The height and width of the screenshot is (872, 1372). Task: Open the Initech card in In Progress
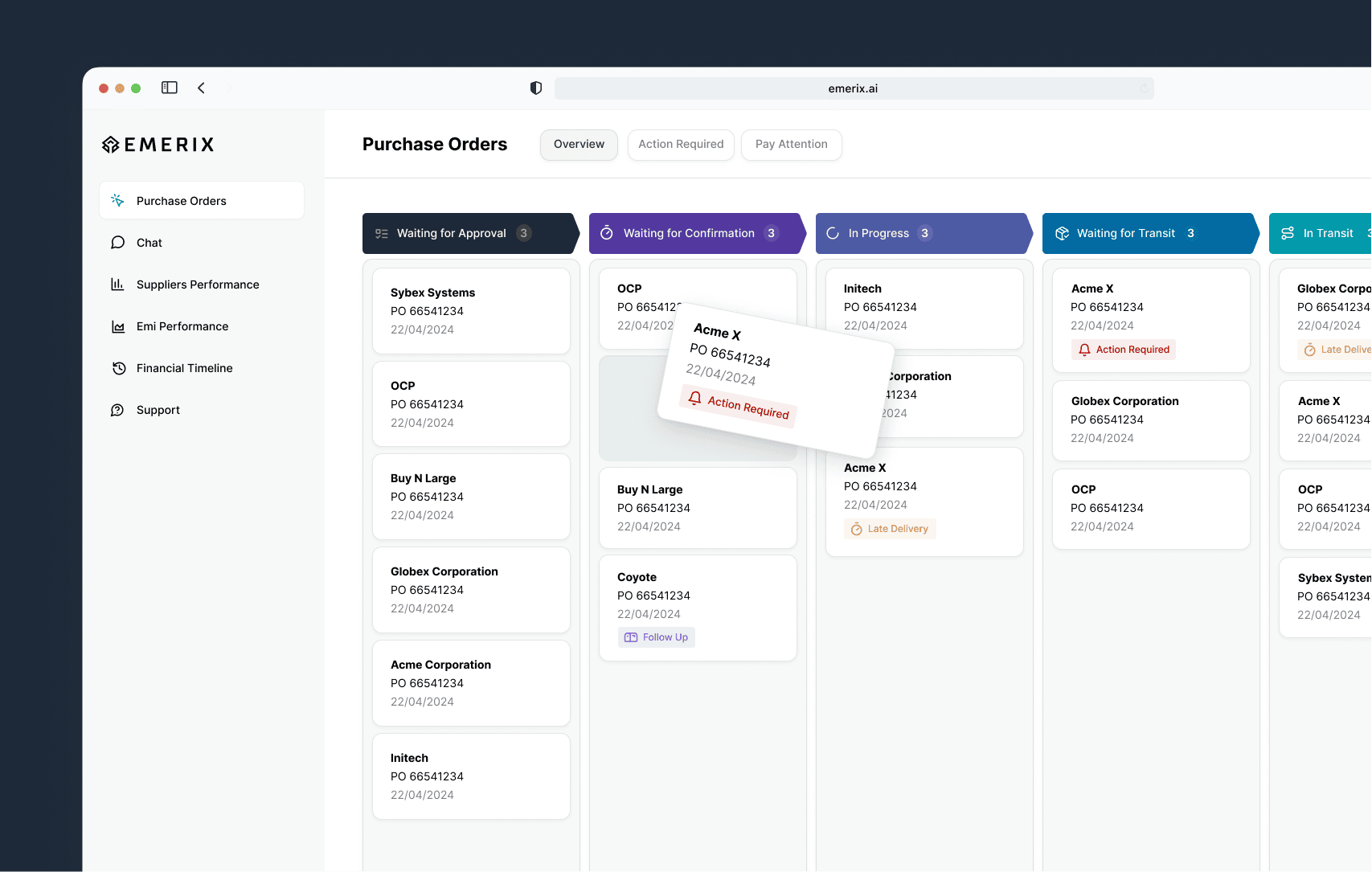924,309
